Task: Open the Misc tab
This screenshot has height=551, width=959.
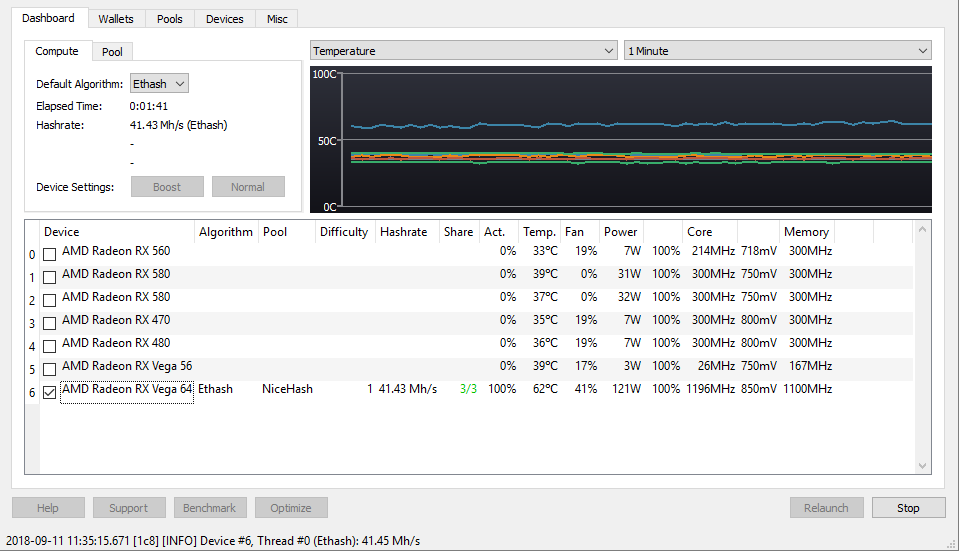Action: [277, 19]
